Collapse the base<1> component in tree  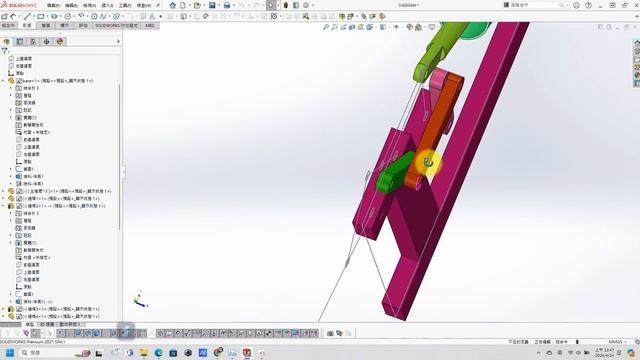click(x=3, y=81)
